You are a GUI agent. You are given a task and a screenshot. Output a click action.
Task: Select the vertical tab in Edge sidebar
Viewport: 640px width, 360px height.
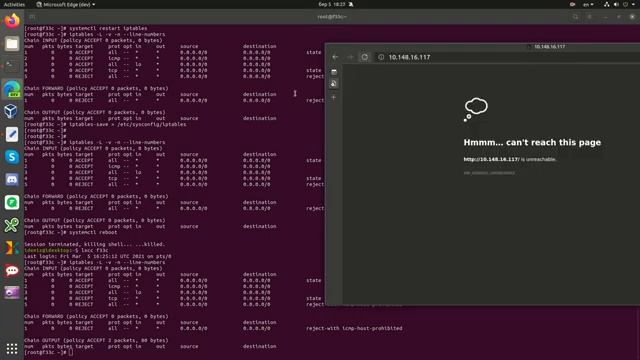334,84
